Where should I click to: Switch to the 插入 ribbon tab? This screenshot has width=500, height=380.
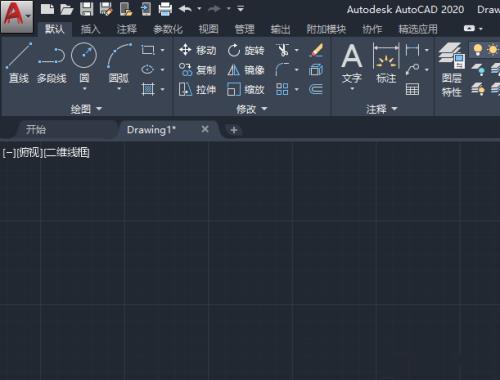click(x=90, y=29)
